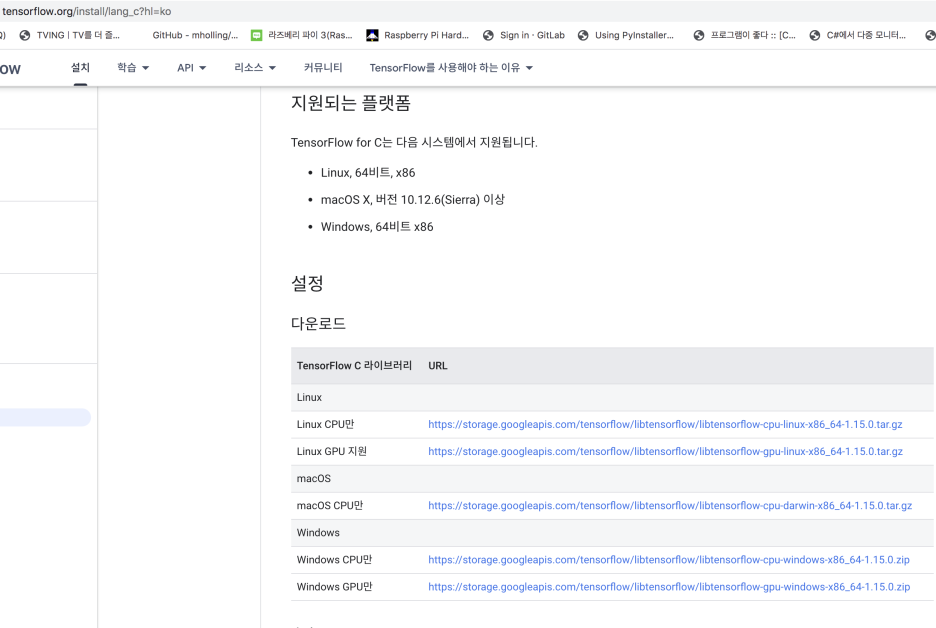Open the GitHub - mholling bookmark
936x628 pixels.
pos(195,35)
